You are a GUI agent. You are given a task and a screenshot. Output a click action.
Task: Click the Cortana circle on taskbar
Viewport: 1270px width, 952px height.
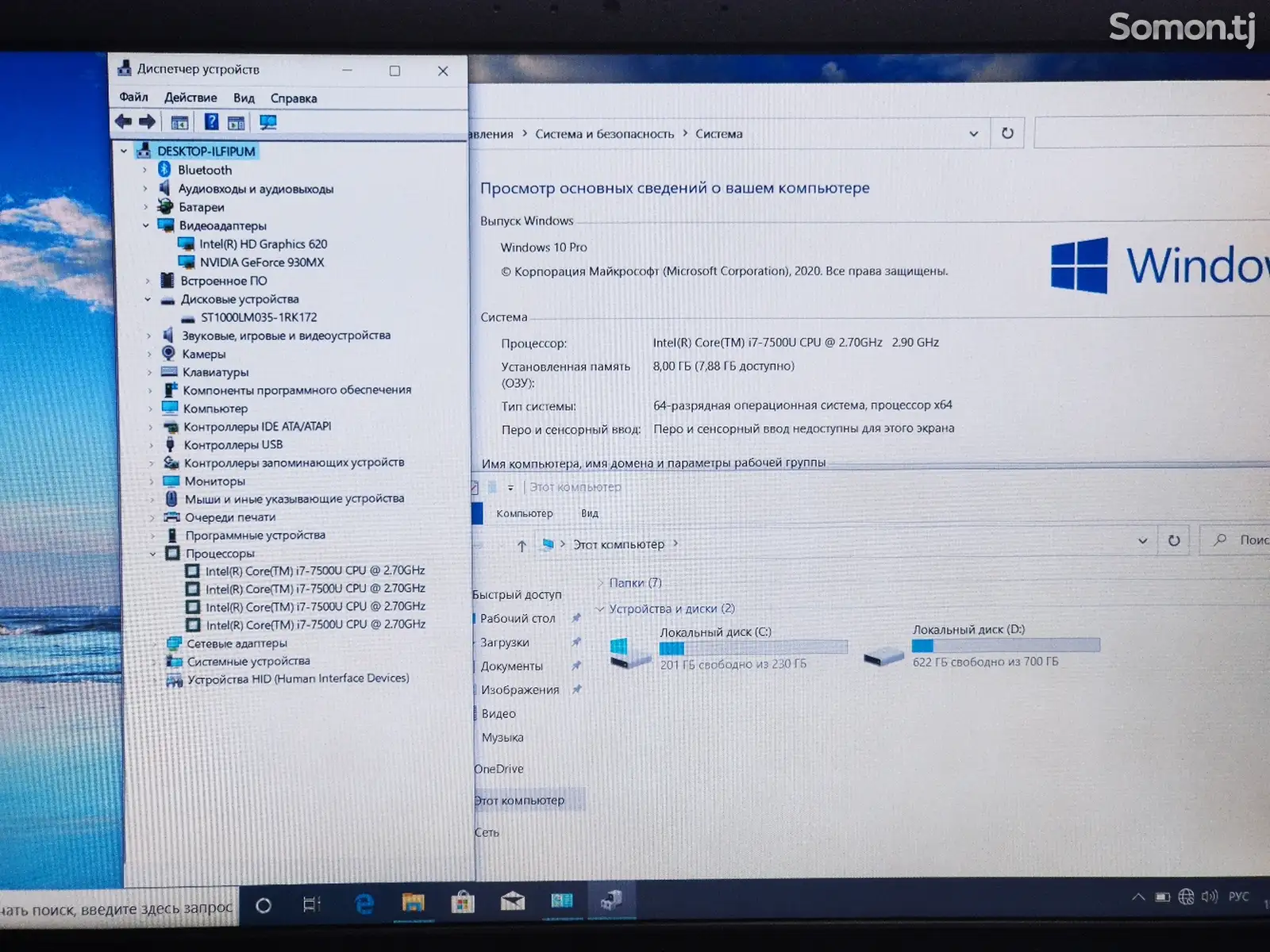[264, 904]
